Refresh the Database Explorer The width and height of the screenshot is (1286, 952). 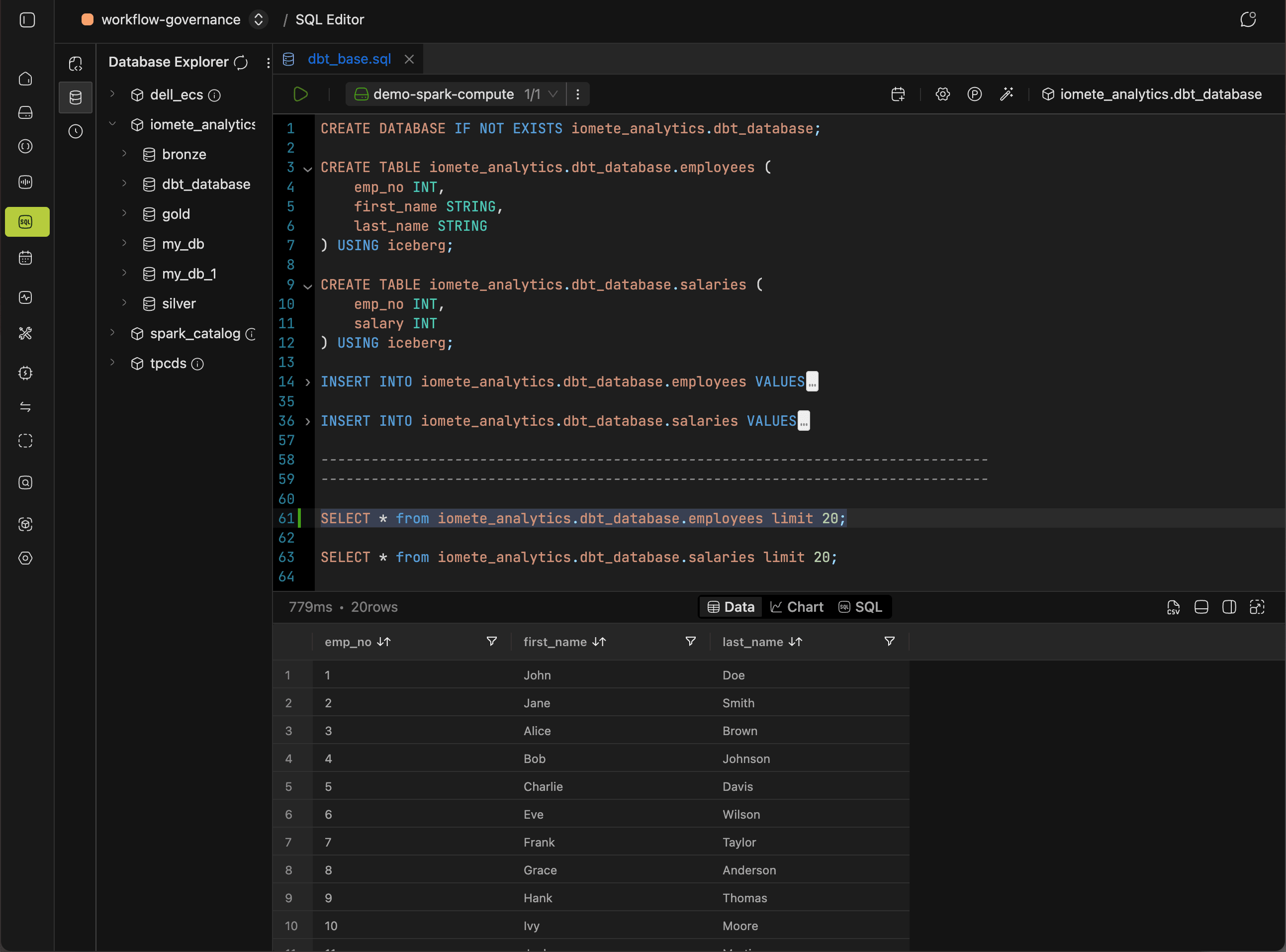click(241, 62)
